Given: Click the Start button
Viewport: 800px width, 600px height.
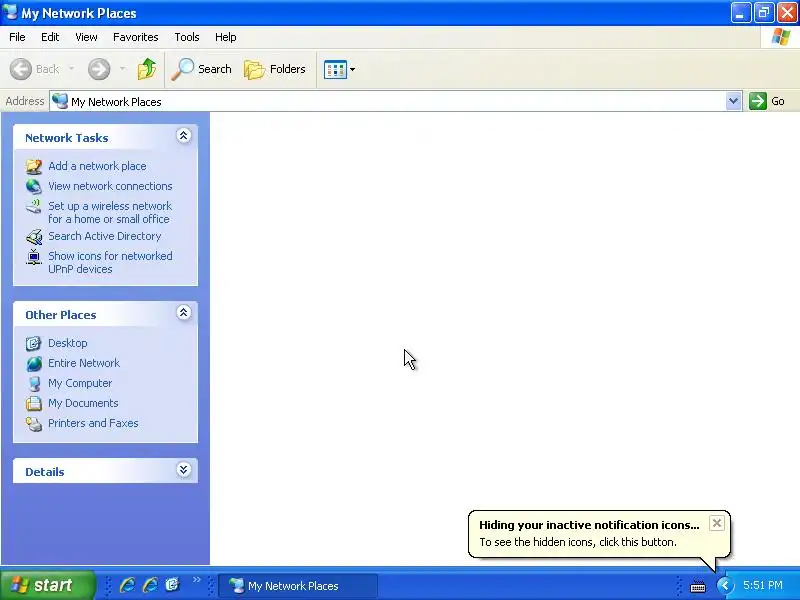Looking at the screenshot, I should [x=48, y=585].
